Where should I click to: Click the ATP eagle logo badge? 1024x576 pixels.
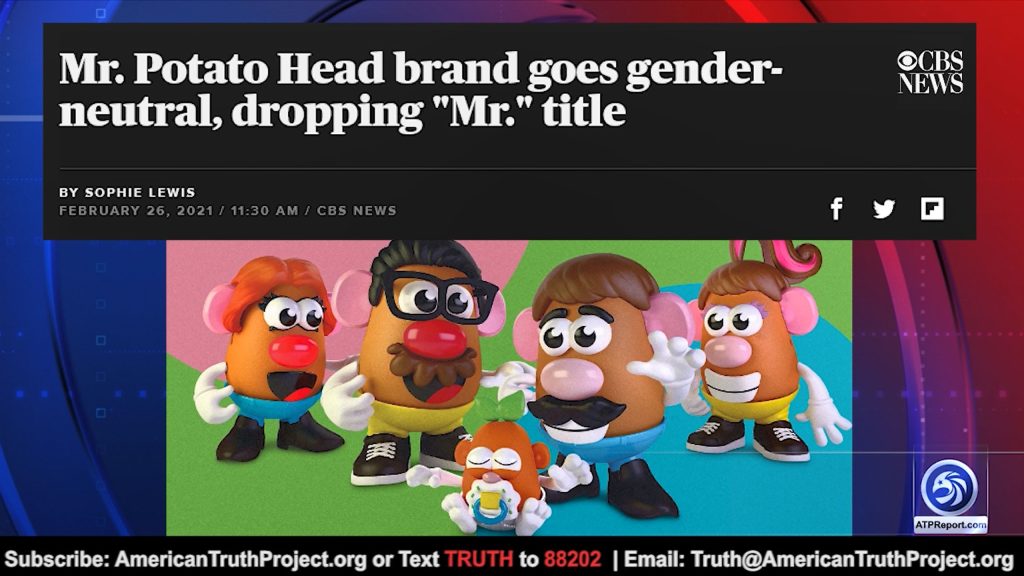point(949,488)
